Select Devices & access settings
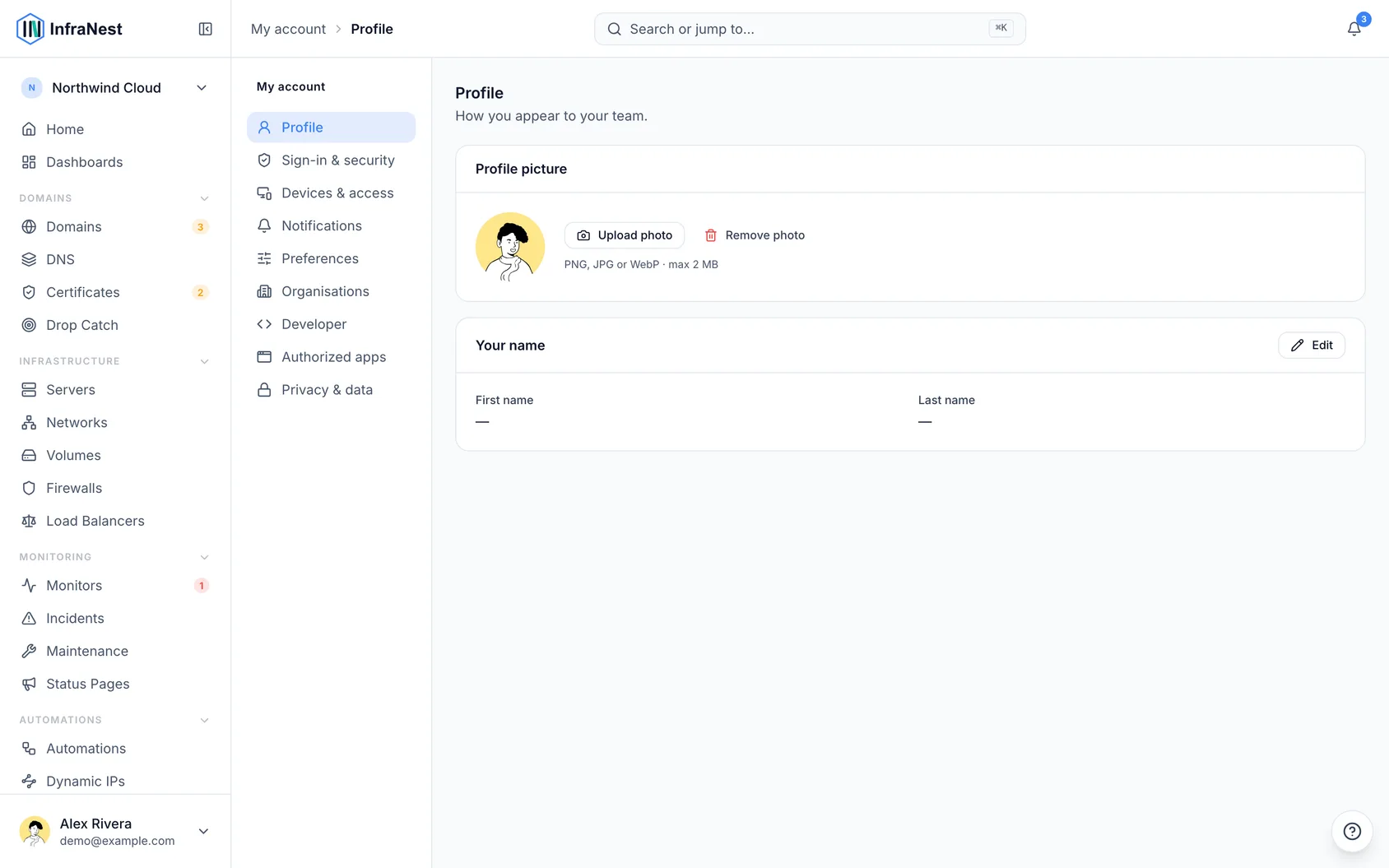The width and height of the screenshot is (1389, 868). pos(331,193)
